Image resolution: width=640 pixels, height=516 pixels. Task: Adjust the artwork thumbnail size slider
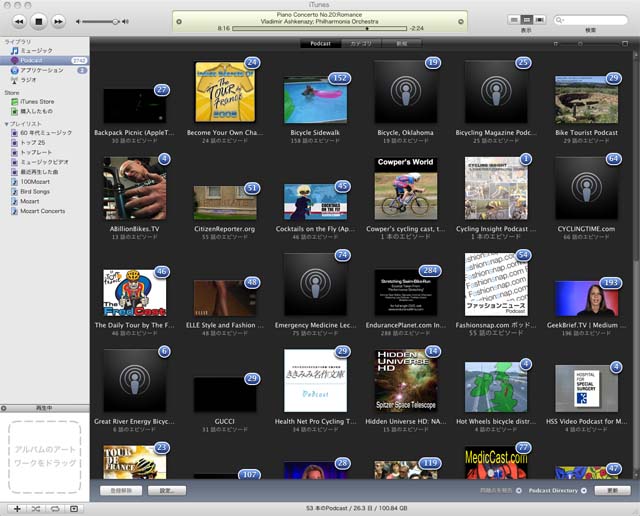(580, 44)
